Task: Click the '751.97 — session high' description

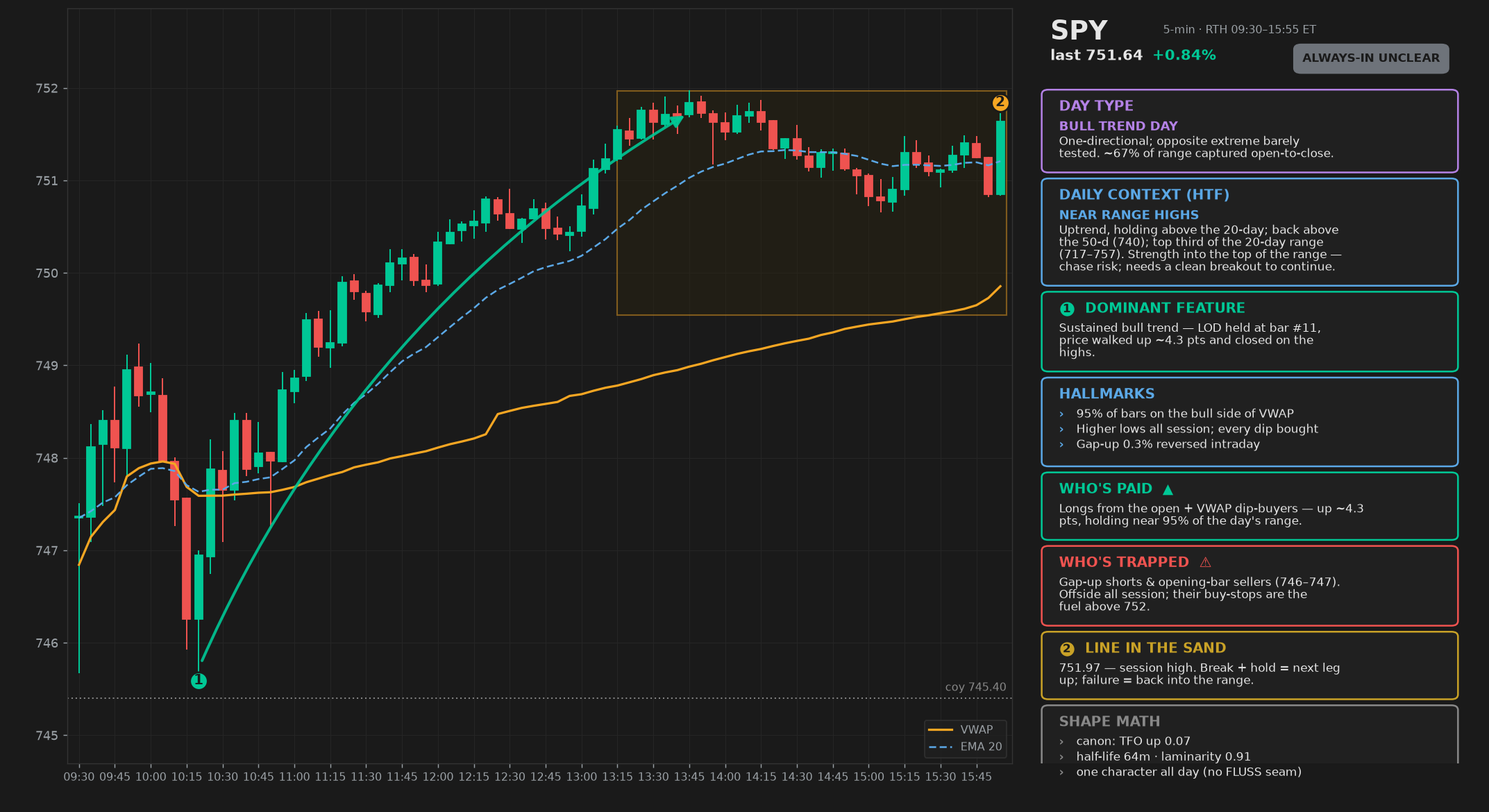Action: [x=1200, y=674]
